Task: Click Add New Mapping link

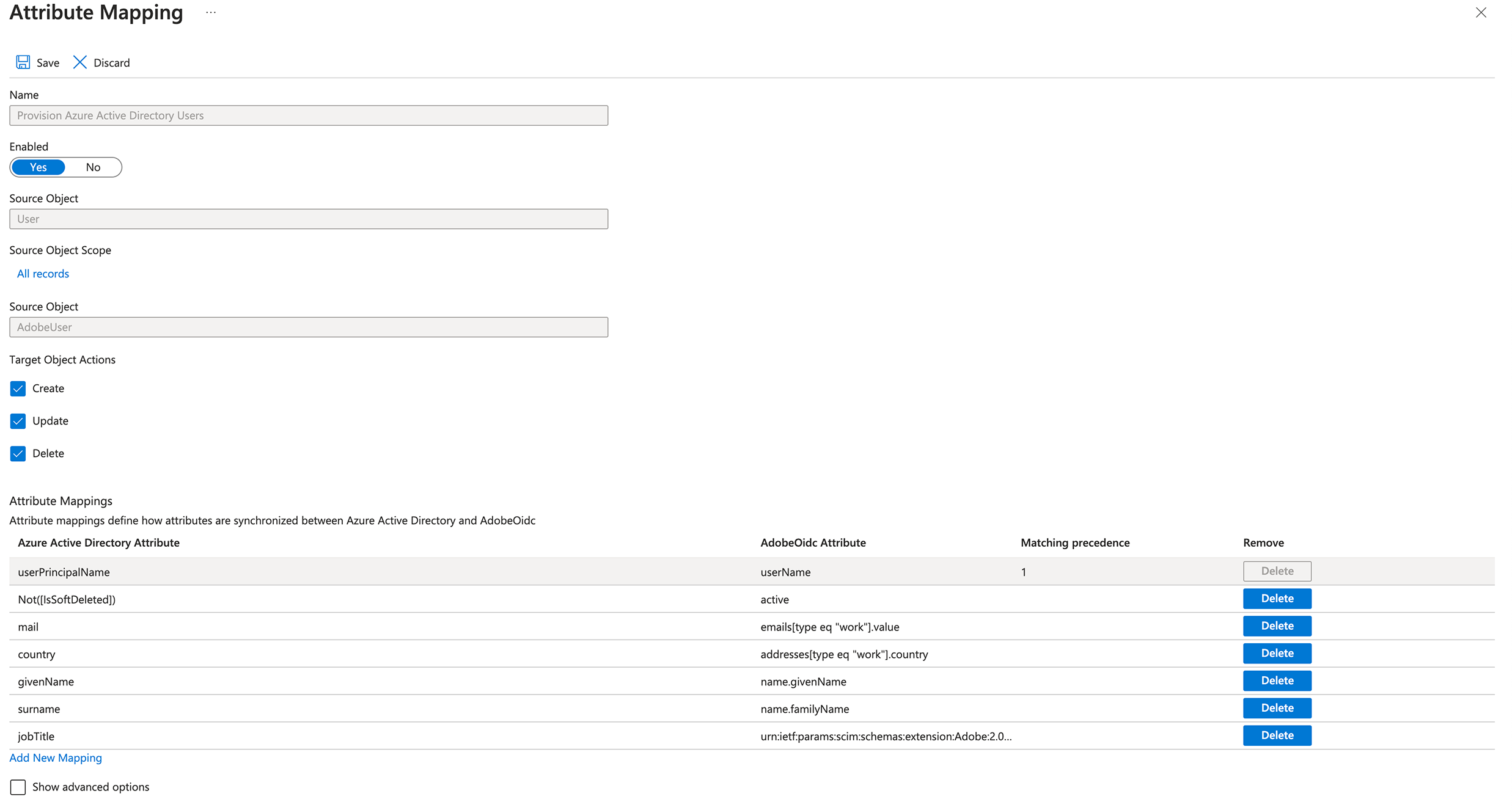Action: point(56,757)
